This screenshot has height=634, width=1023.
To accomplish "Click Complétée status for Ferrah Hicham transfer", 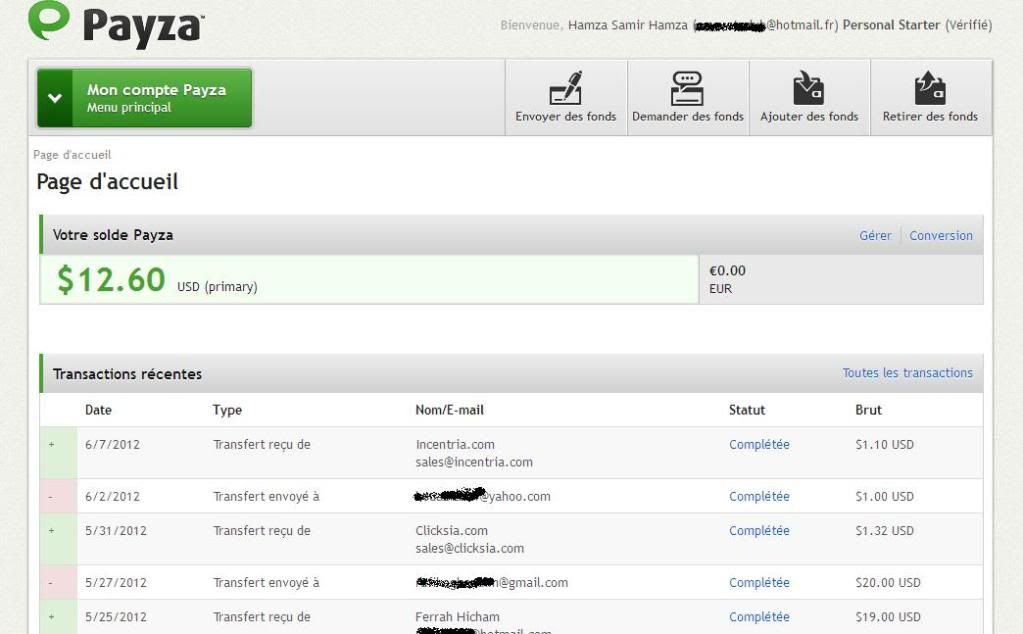I will 759,617.
